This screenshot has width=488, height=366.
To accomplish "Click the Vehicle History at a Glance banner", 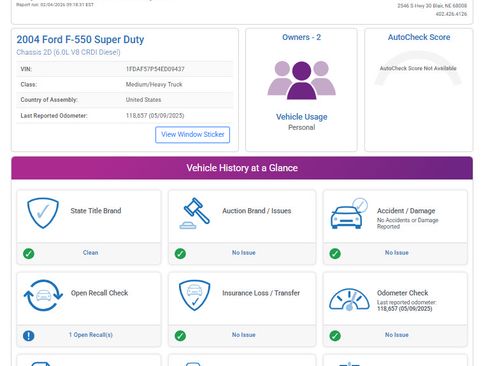I will click(242, 168).
